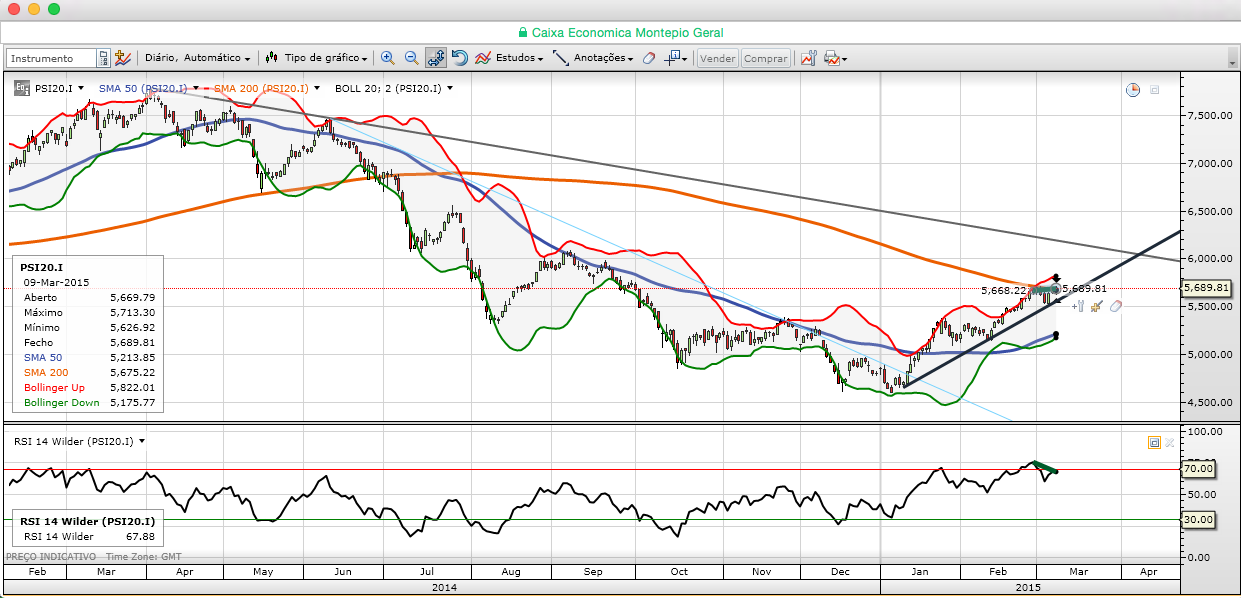This screenshot has height=598, width=1241.
Task: Close the RSI indicator panel
Action: pos(1170,441)
